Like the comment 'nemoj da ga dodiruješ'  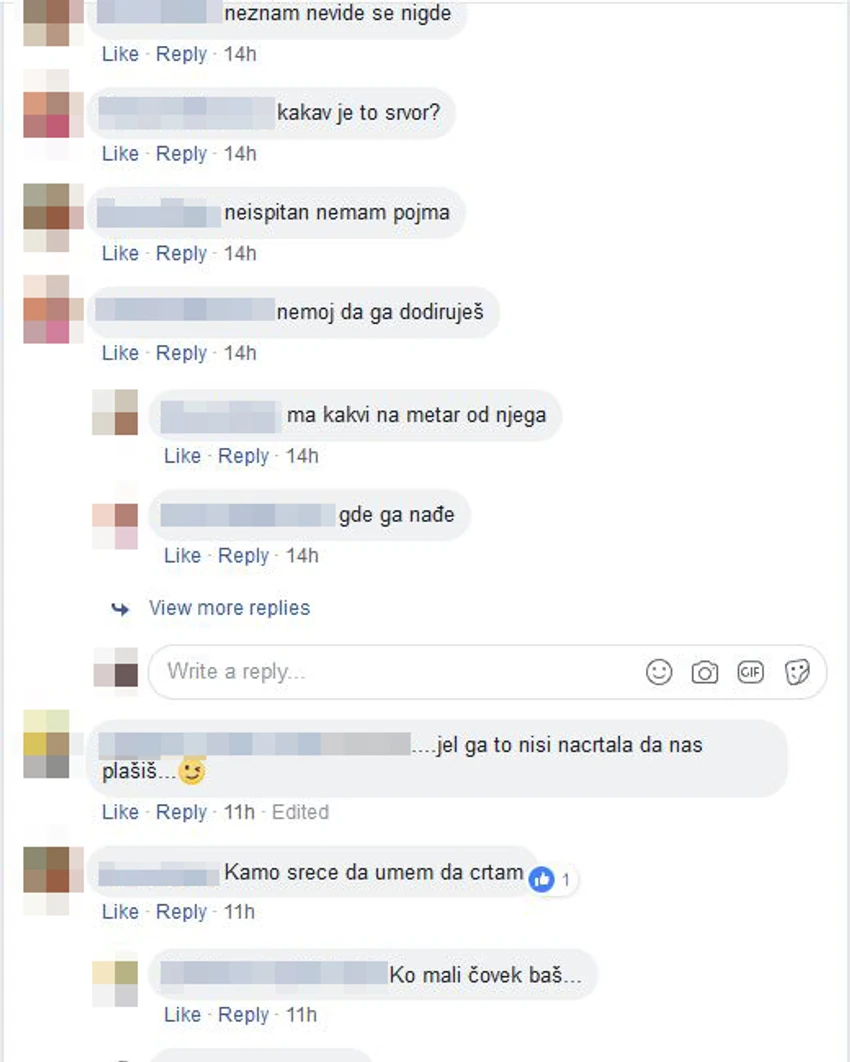click(x=120, y=353)
